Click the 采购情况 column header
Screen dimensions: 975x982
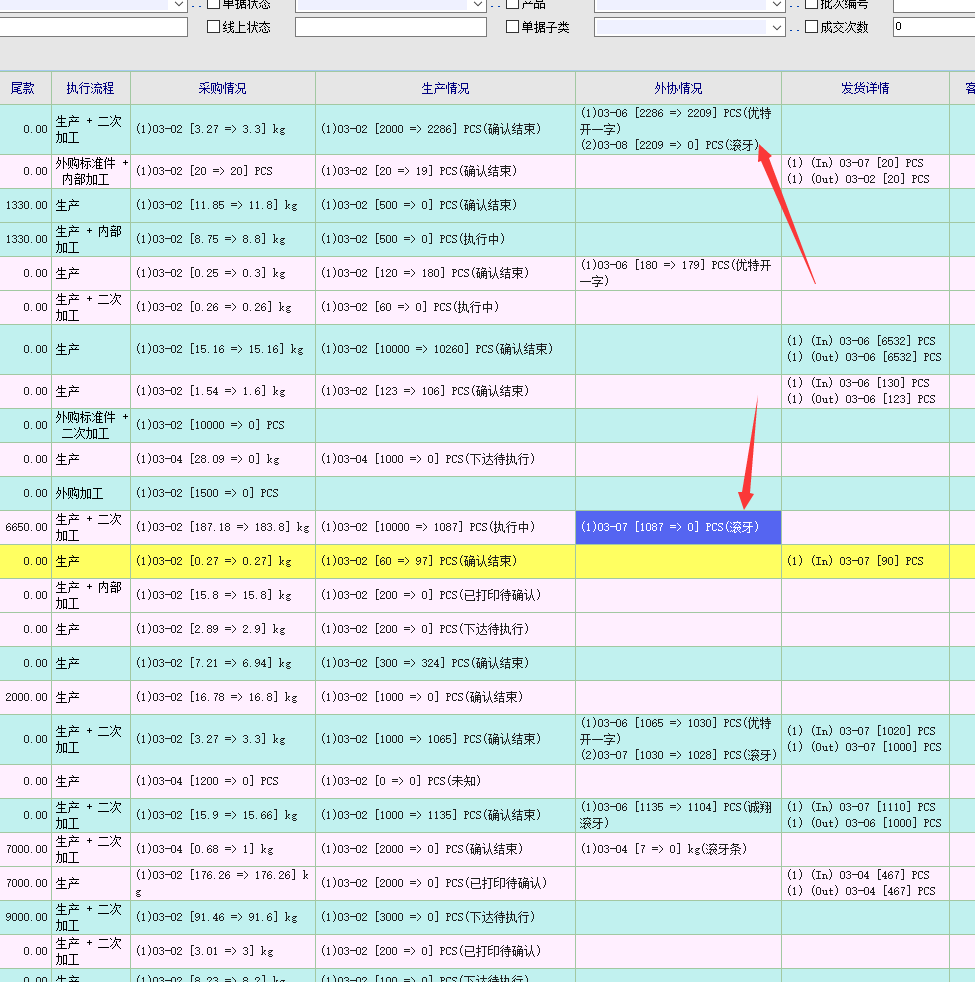[222, 88]
